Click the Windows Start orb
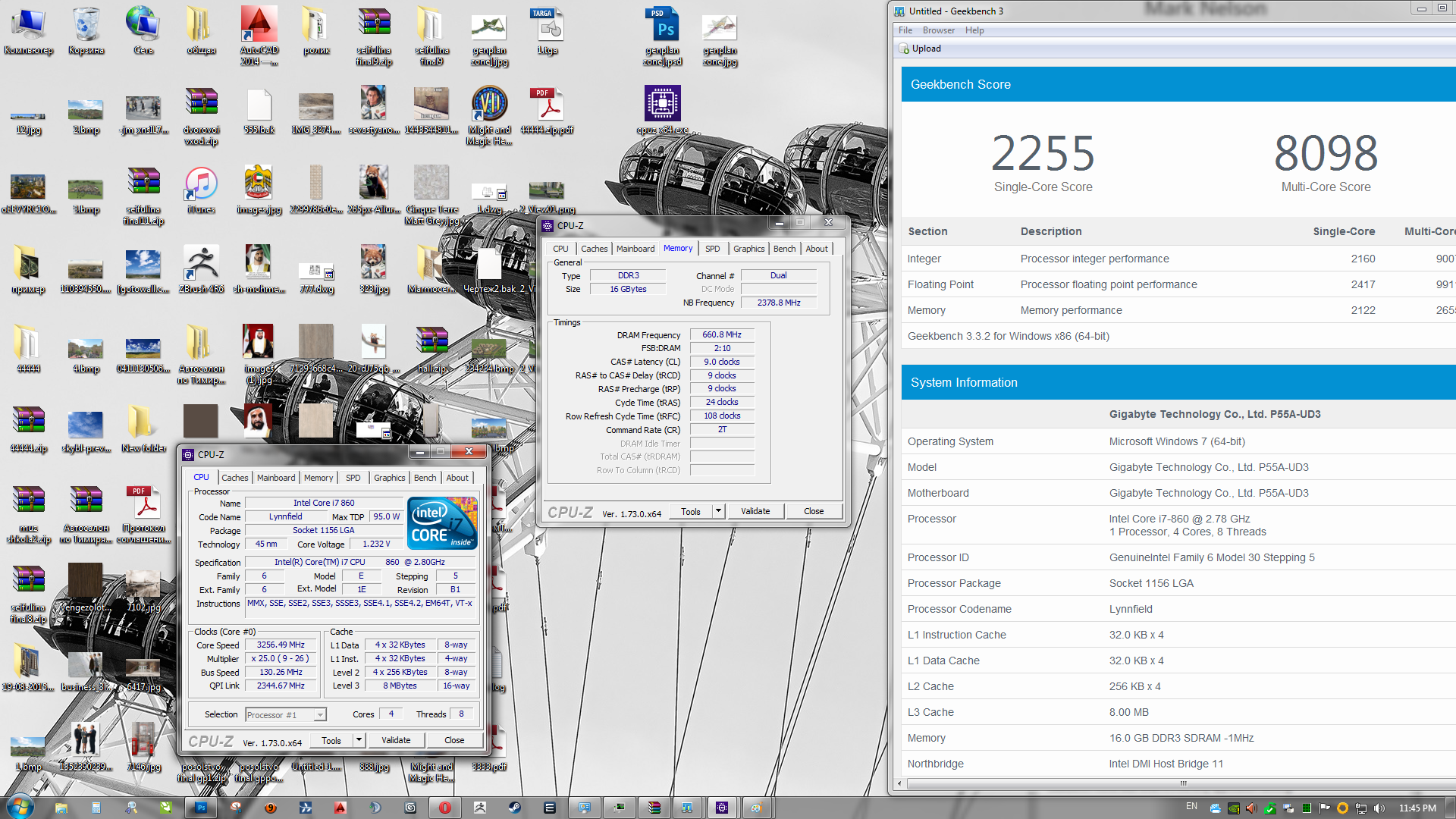1456x819 pixels. [x=20, y=807]
